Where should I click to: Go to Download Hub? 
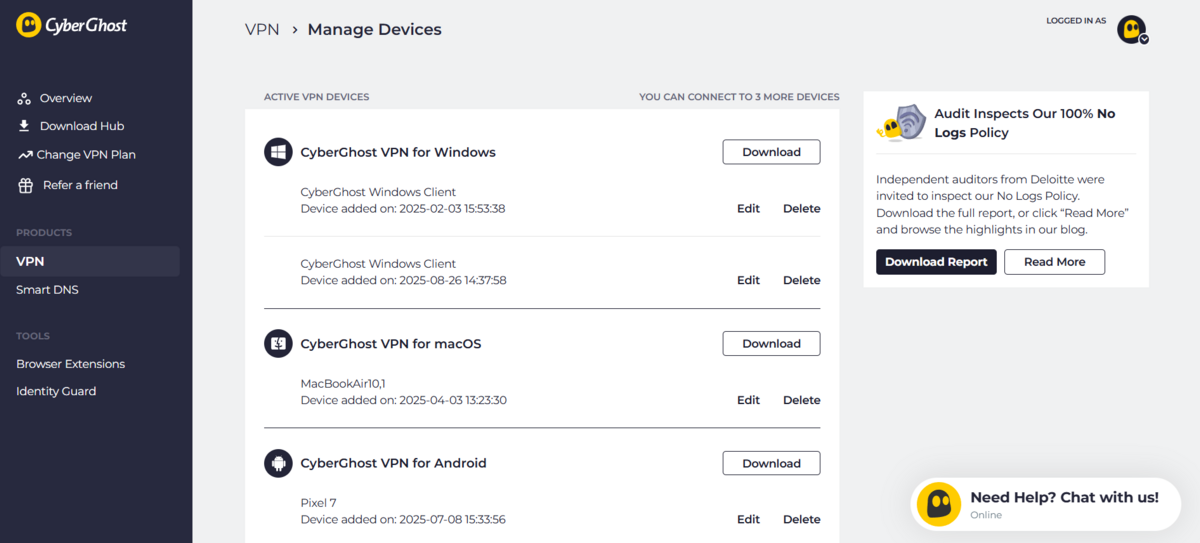pyautogui.click(x=82, y=126)
